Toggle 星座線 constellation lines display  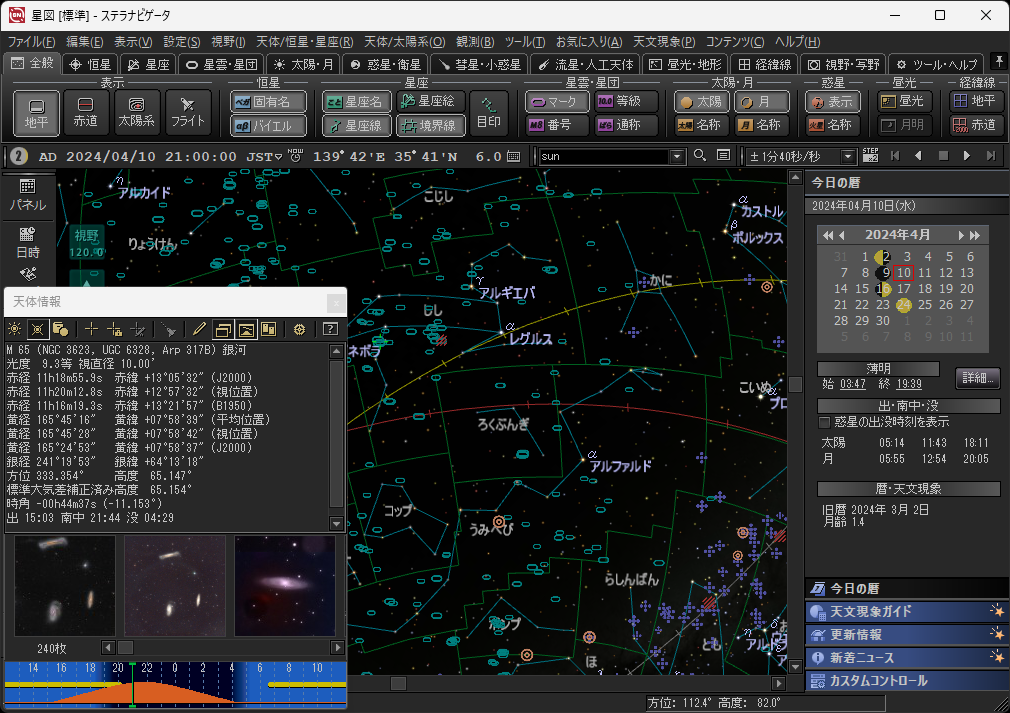click(356, 125)
